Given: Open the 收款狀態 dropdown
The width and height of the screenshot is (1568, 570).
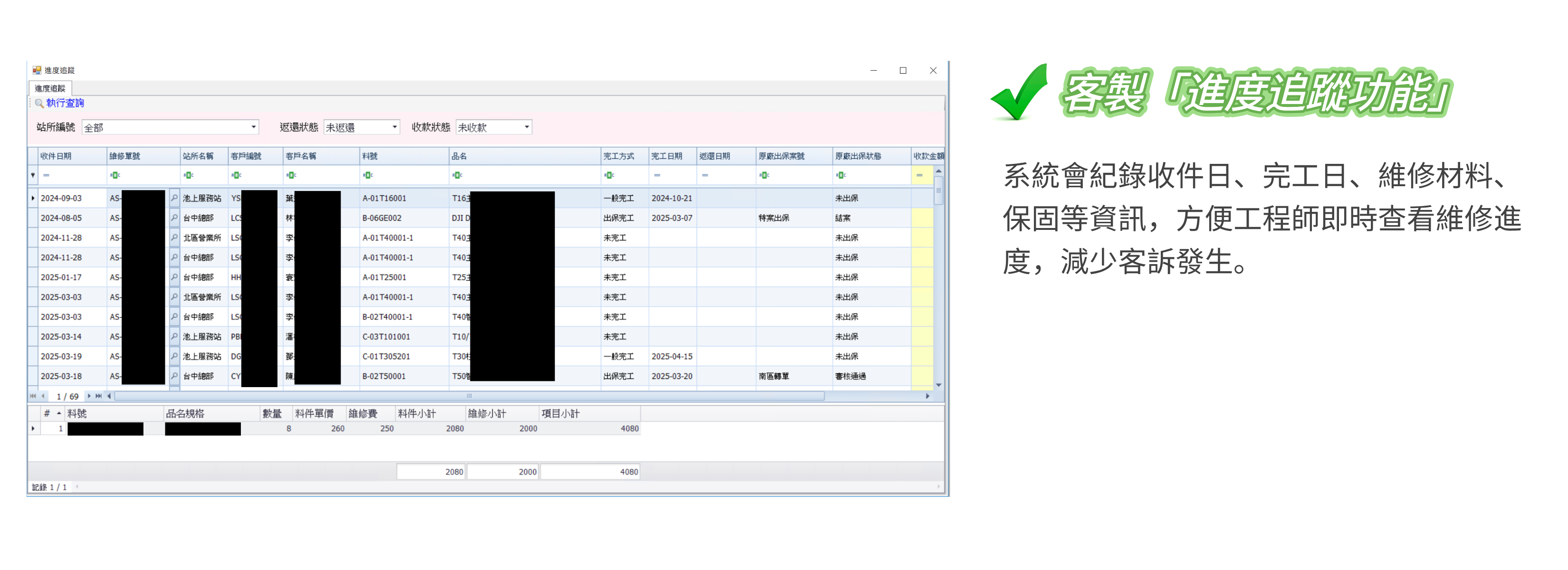Looking at the screenshot, I should (x=526, y=127).
